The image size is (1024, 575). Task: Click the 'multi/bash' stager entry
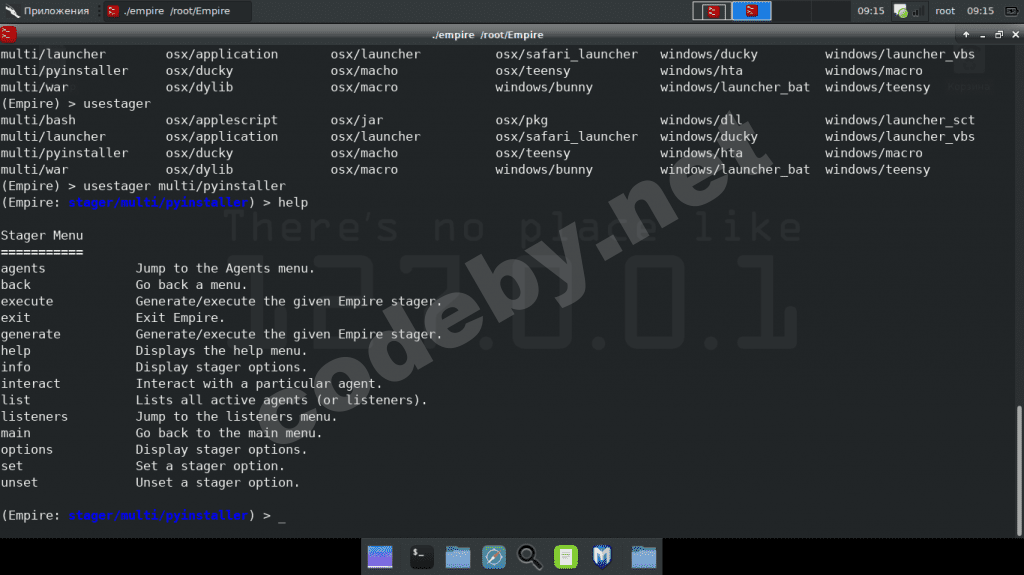pos(38,120)
